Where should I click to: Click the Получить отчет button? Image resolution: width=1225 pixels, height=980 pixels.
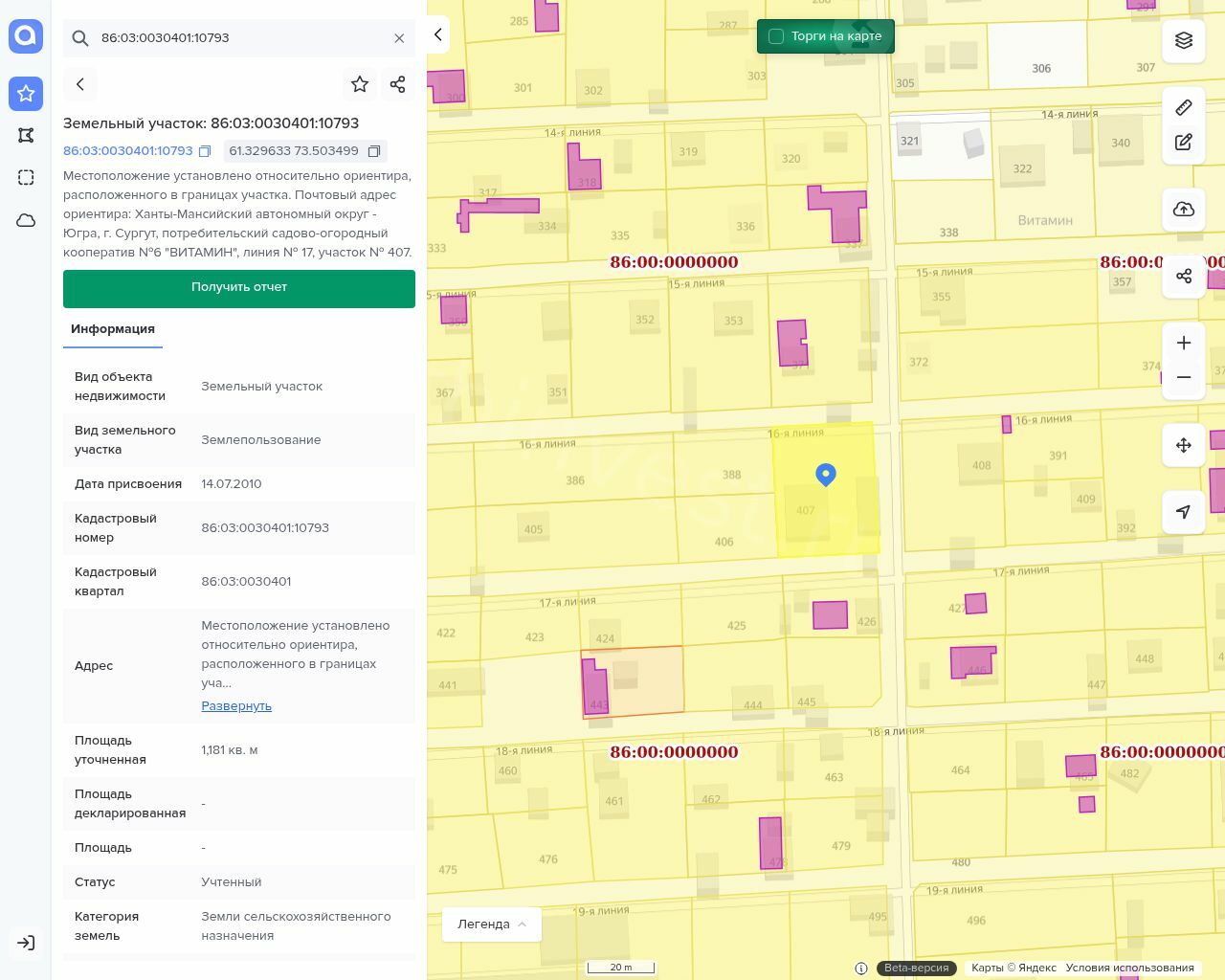click(239, 288)
